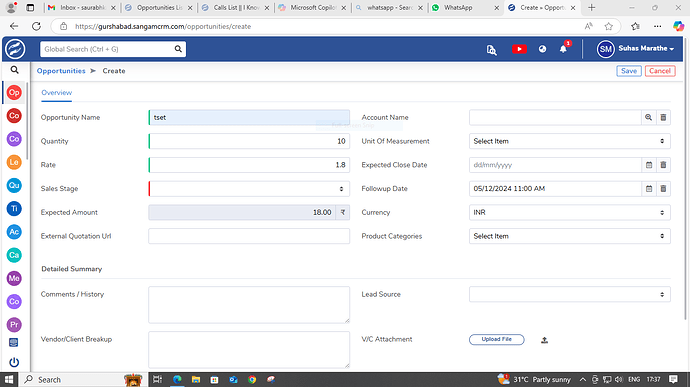Open the Sales Stage dropdown
Image resolution: width=690 pixels, height=387 pixels.
coord(249,189)
